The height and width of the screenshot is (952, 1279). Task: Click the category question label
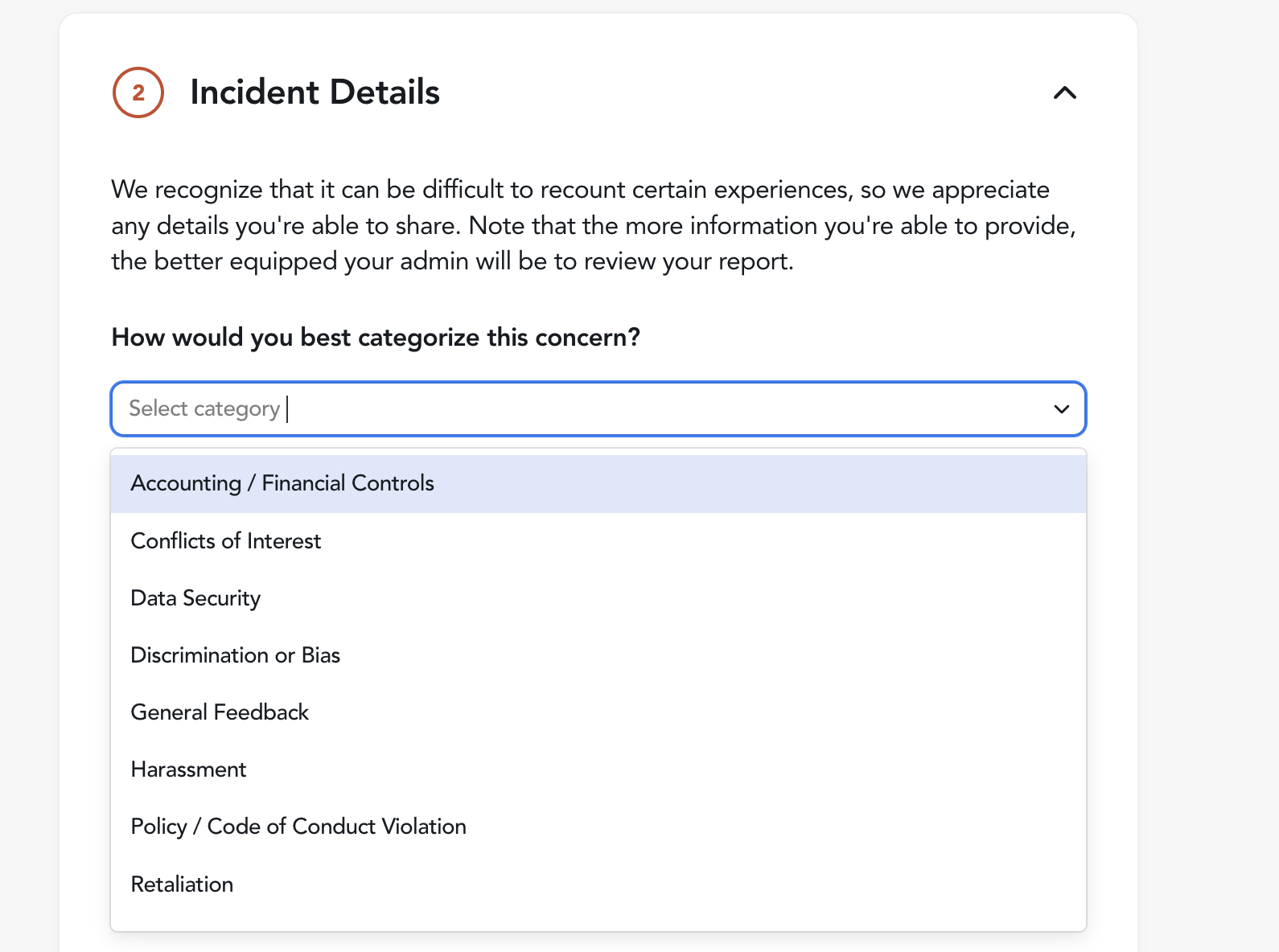(376, 338)
